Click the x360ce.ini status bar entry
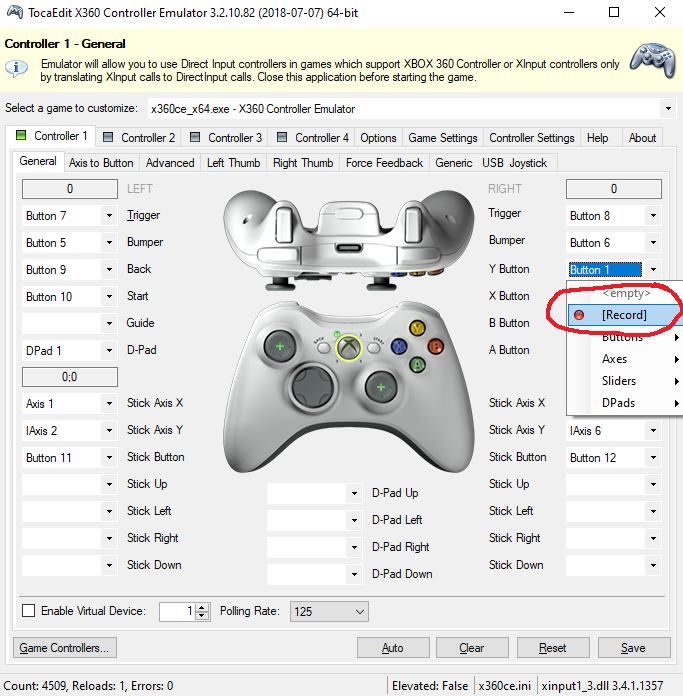683x696 pixels. point(505,686)
